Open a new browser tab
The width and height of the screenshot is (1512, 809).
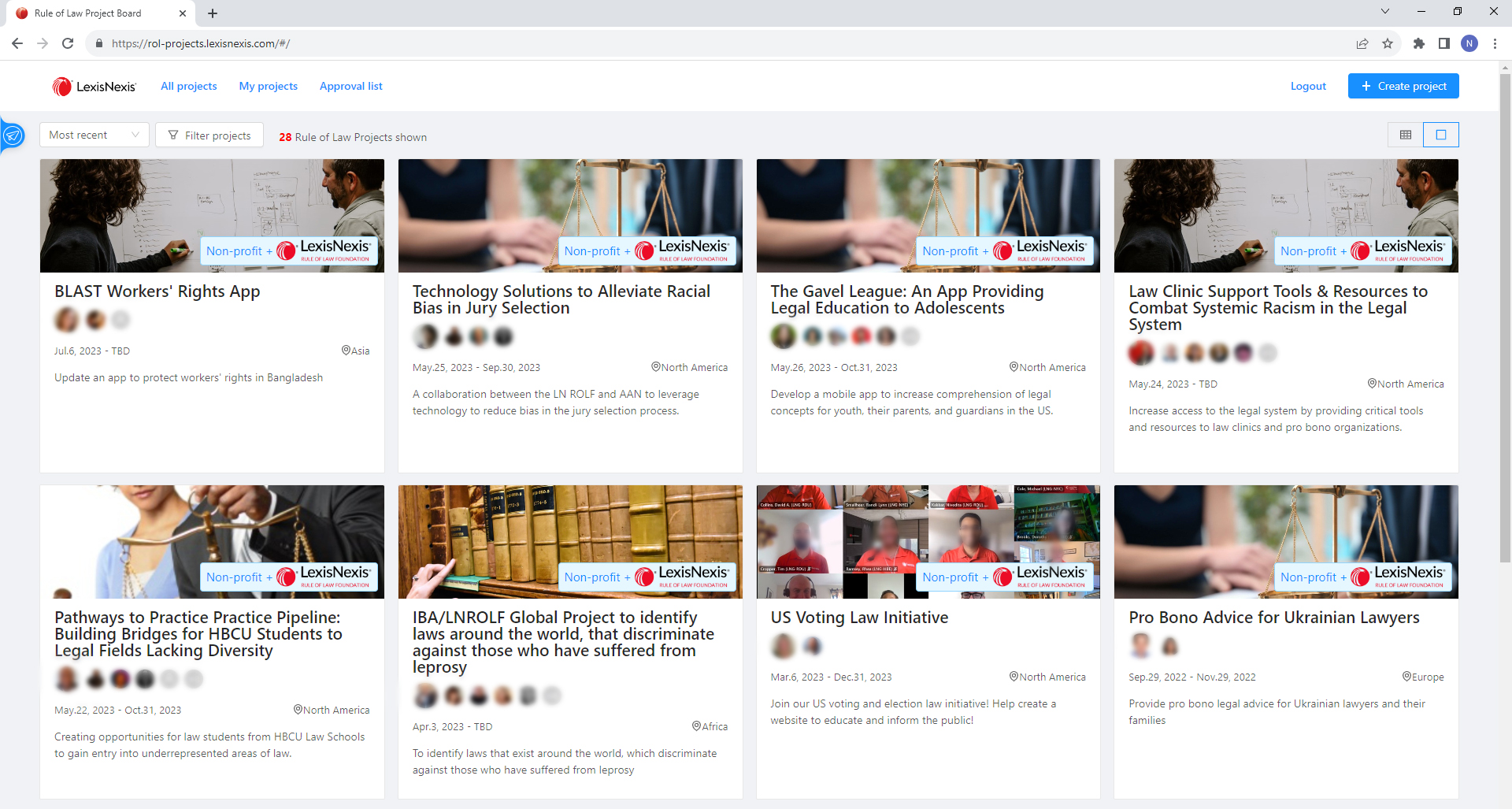(x=213, y=13)
